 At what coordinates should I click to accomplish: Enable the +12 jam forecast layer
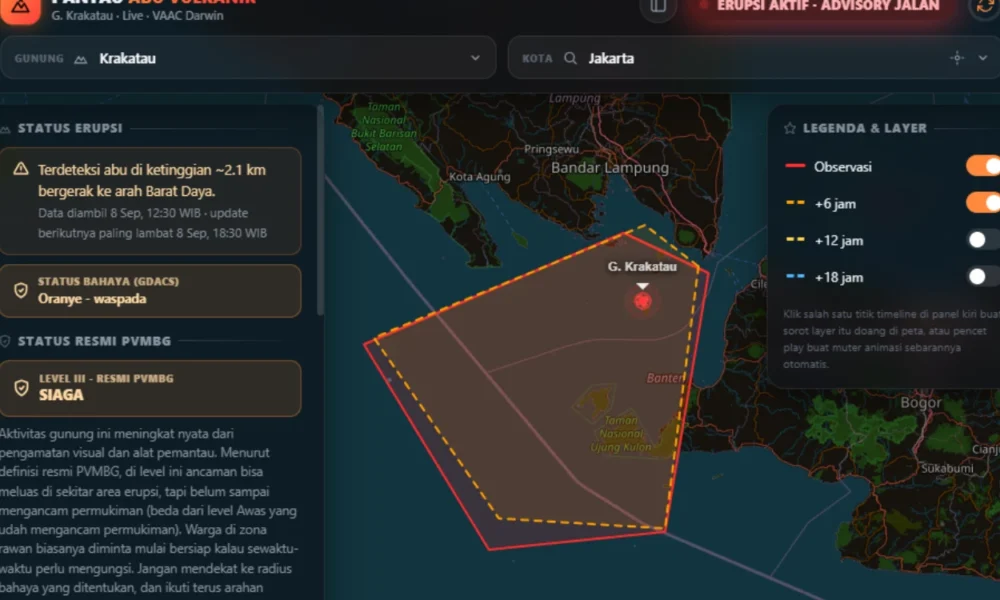983,240
